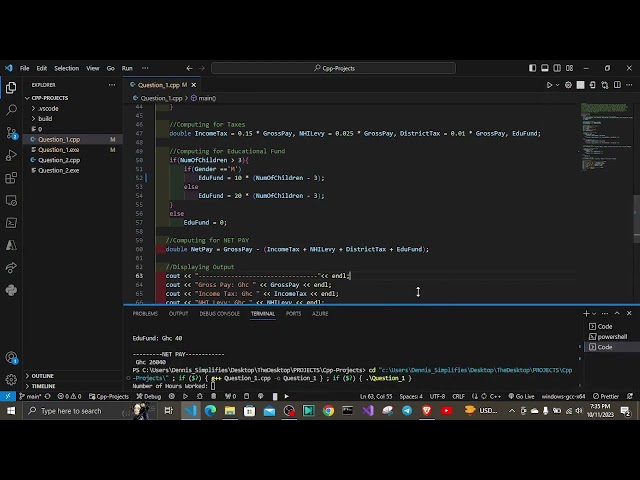Image resolution: width=640 pixels, height=480 pixels.
Task: Expand the OUTLINE section
Action: (x=72, y=376)
